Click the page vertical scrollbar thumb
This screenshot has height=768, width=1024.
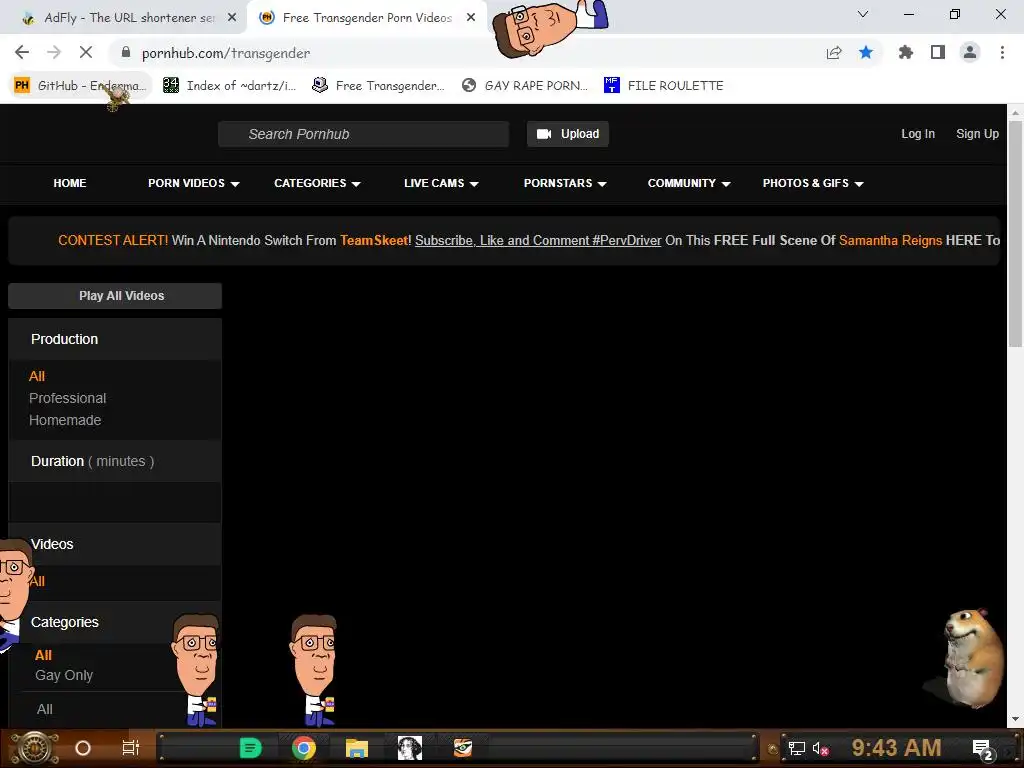coord(1015,232)
